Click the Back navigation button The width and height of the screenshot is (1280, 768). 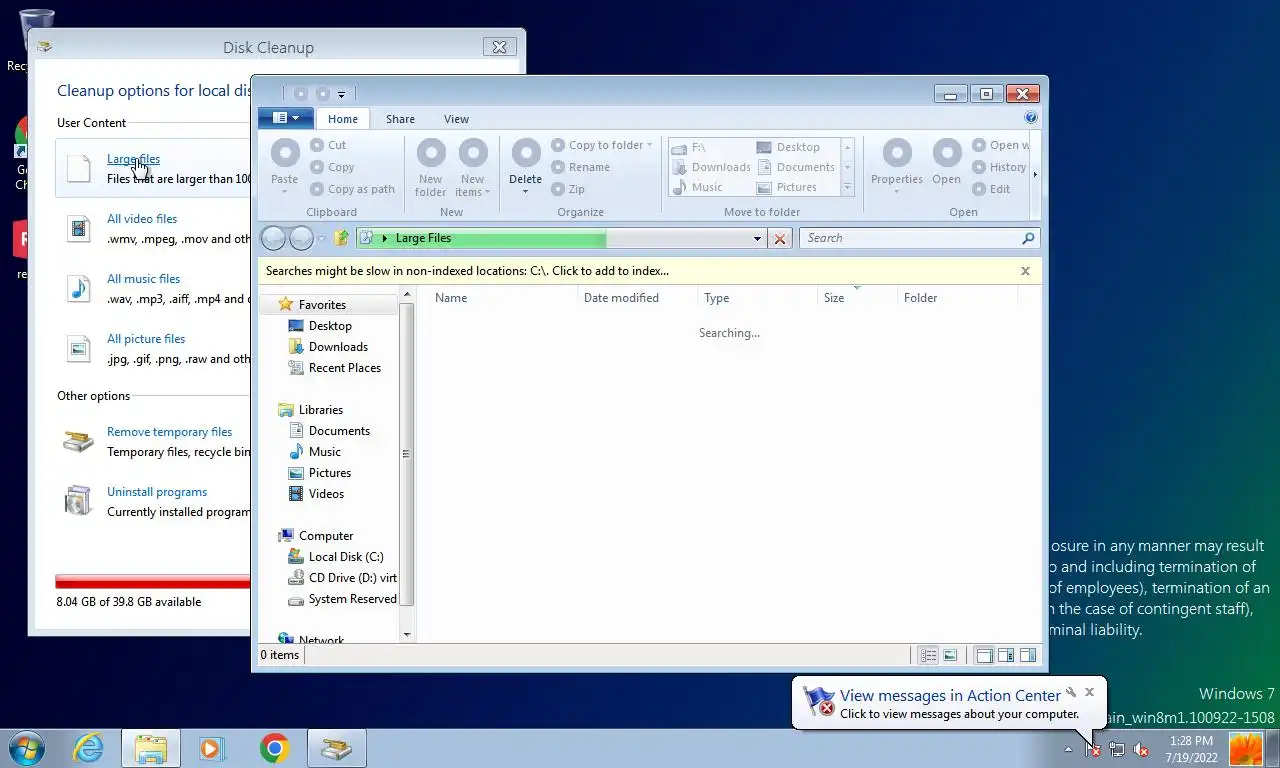(273, 238)
